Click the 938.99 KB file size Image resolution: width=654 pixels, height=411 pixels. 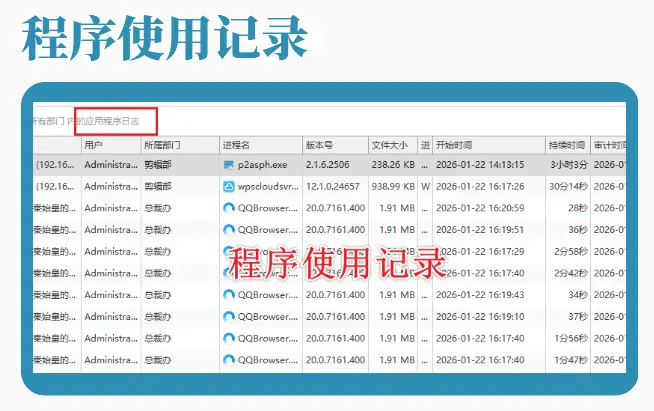(x=393, y=187)
